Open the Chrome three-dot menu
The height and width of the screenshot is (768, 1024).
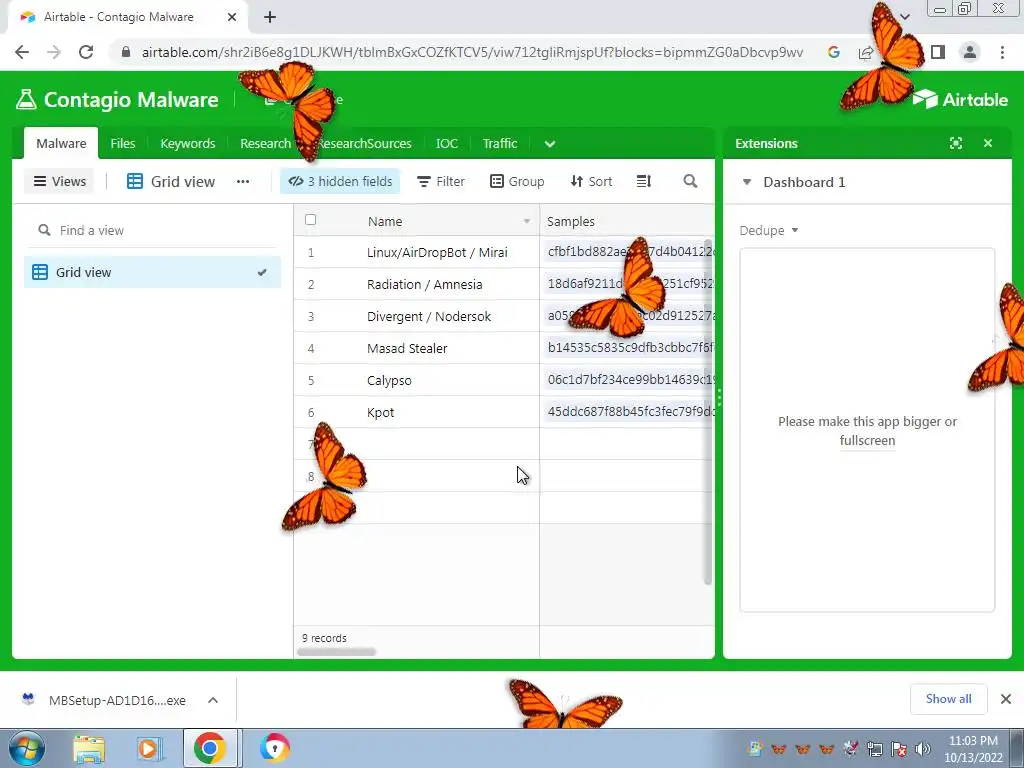[1002, 52]
